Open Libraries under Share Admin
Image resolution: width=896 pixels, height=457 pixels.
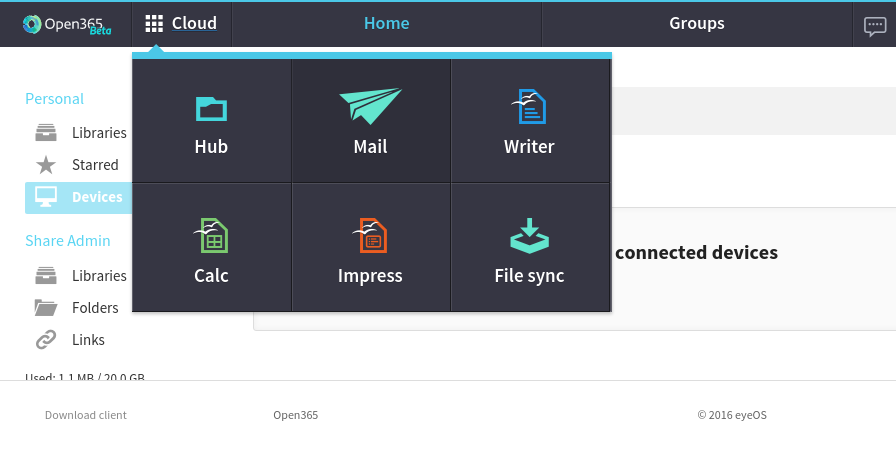coord(99,276)
